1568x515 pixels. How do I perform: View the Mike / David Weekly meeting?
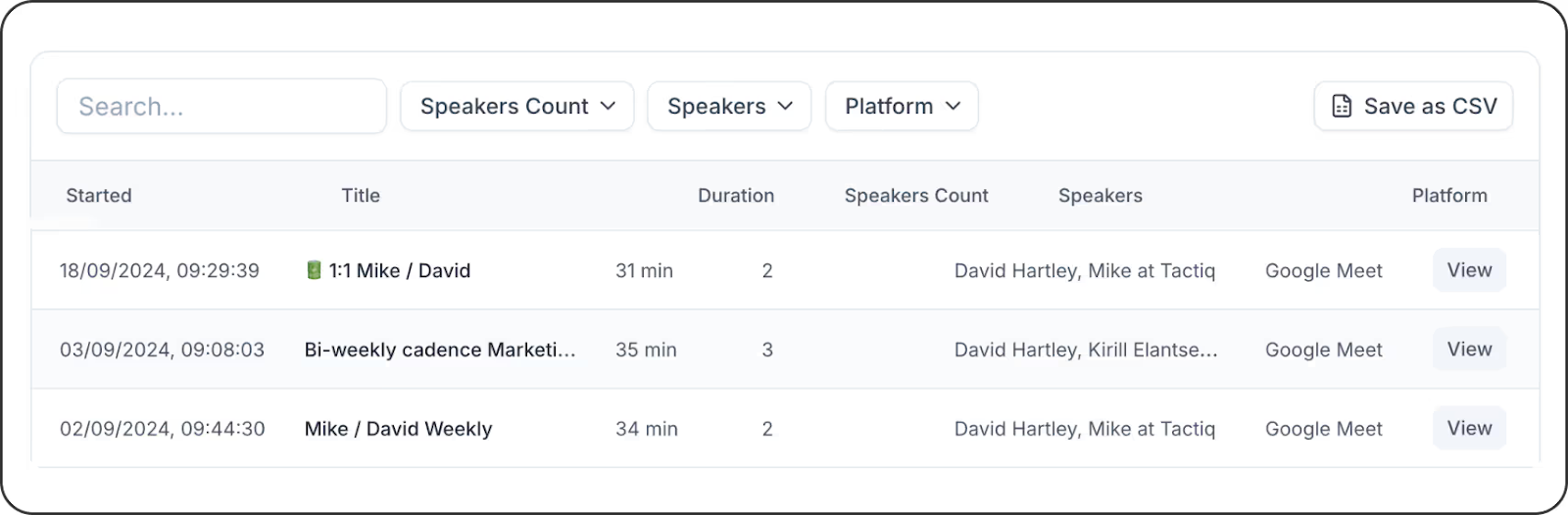(1468, 429)
